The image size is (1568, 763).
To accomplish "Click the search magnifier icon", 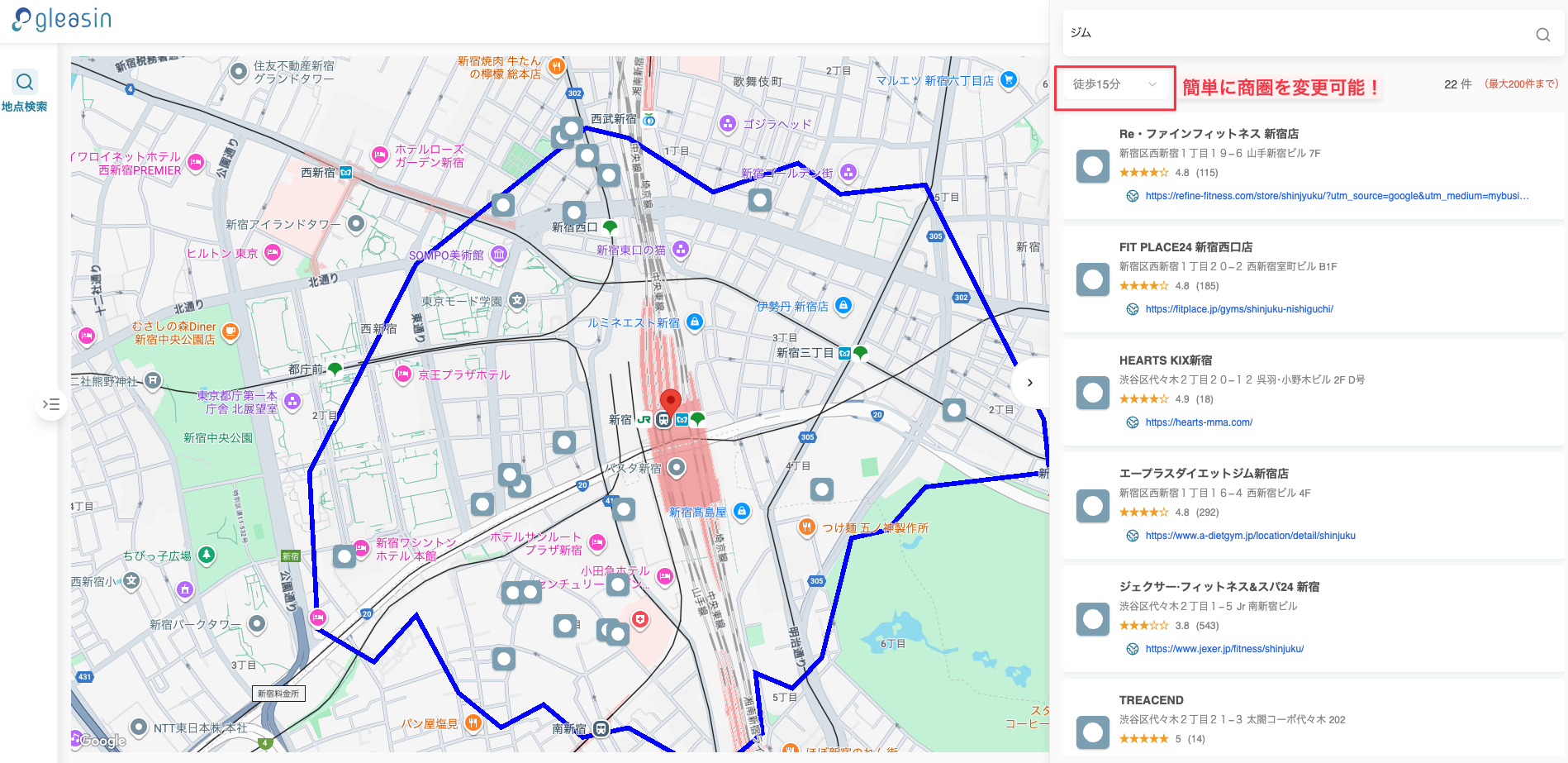I will coord(1542,35).
